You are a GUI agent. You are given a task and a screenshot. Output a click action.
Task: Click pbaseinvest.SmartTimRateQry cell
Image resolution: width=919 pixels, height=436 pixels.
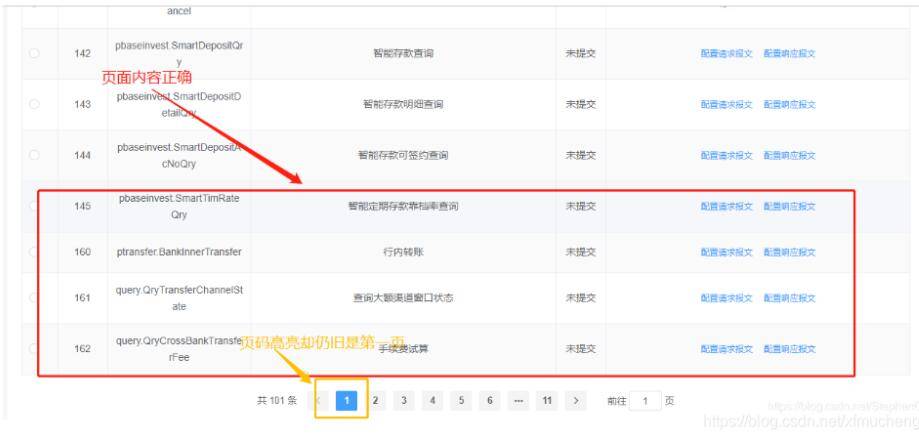(x=179, y=206)
